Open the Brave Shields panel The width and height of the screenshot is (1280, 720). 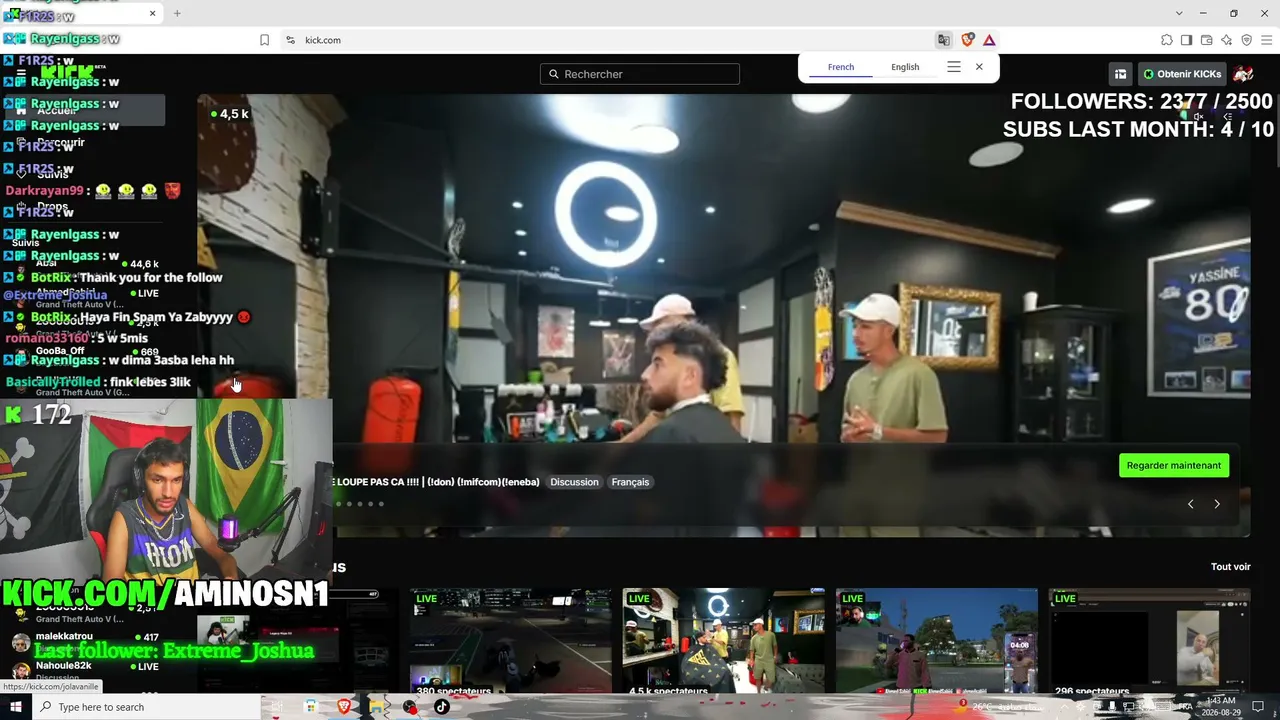click(967, 40)
